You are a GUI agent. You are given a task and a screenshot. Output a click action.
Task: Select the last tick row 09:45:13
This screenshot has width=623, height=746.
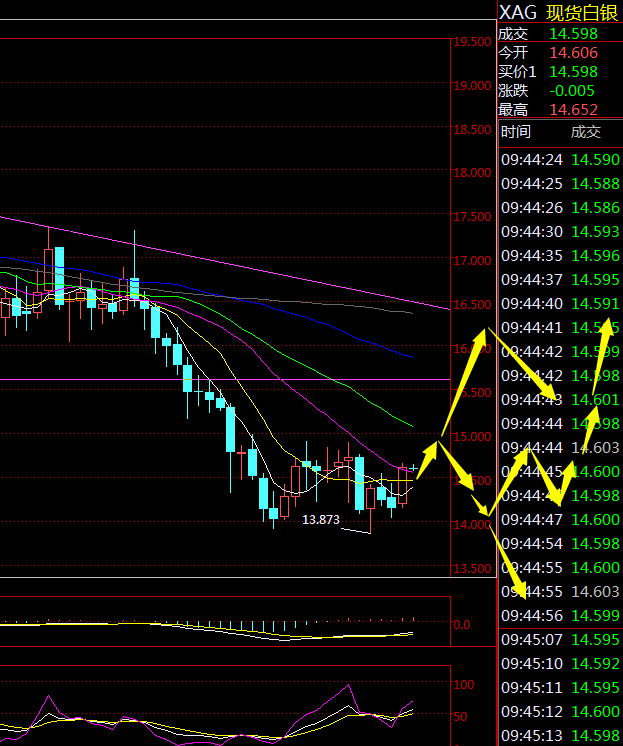560,736
